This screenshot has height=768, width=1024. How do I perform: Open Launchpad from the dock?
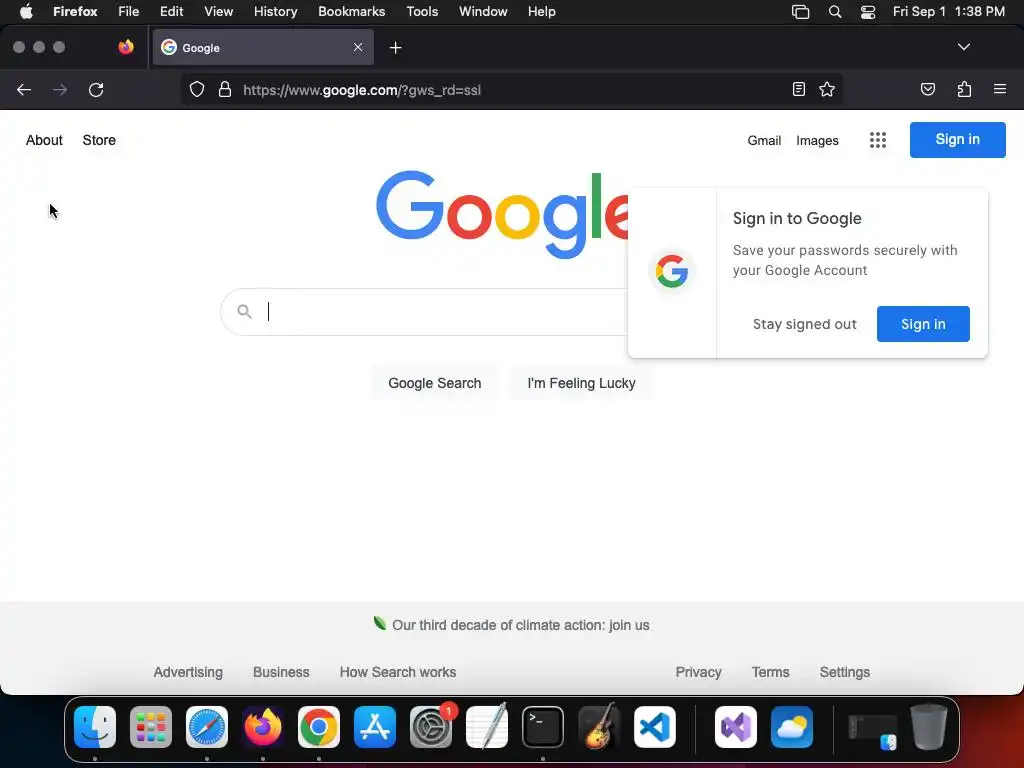coord(151,727)
